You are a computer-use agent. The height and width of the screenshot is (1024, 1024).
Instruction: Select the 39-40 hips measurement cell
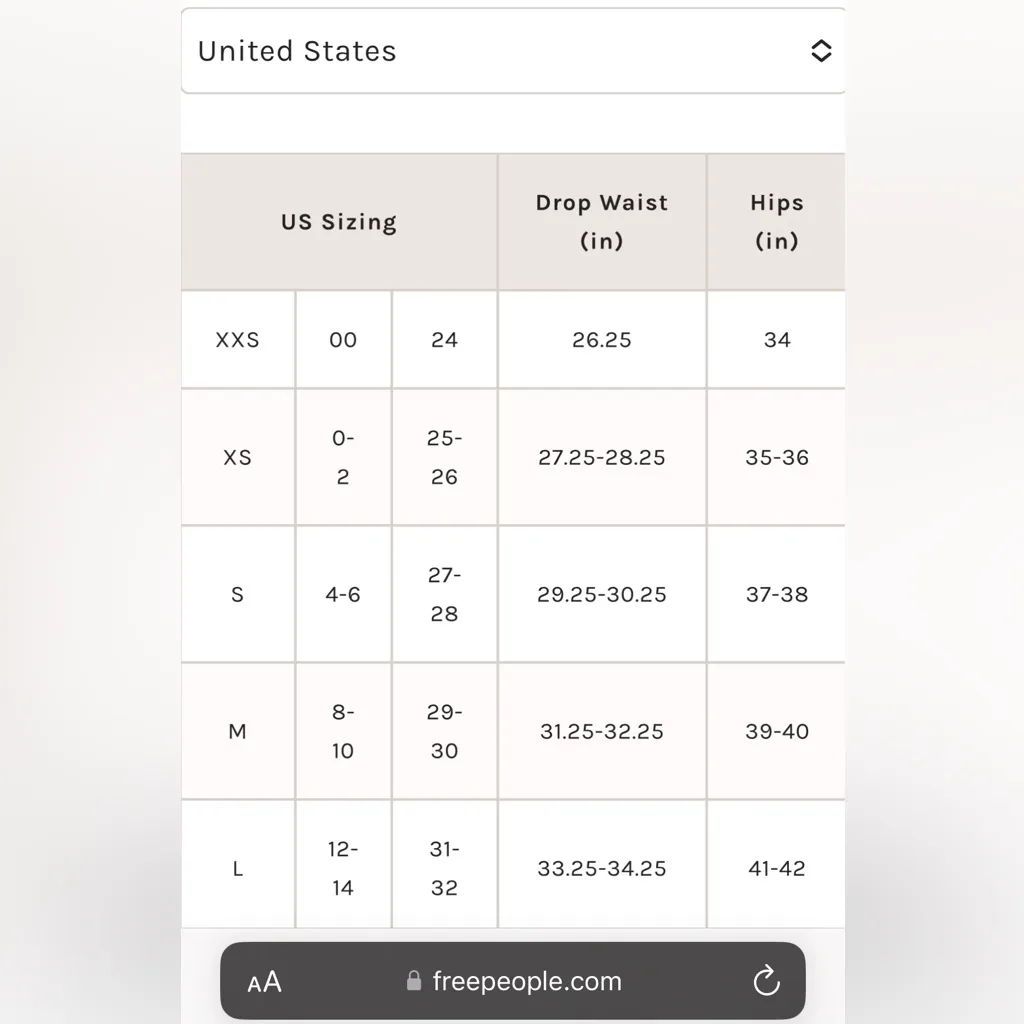pos(776,731)
